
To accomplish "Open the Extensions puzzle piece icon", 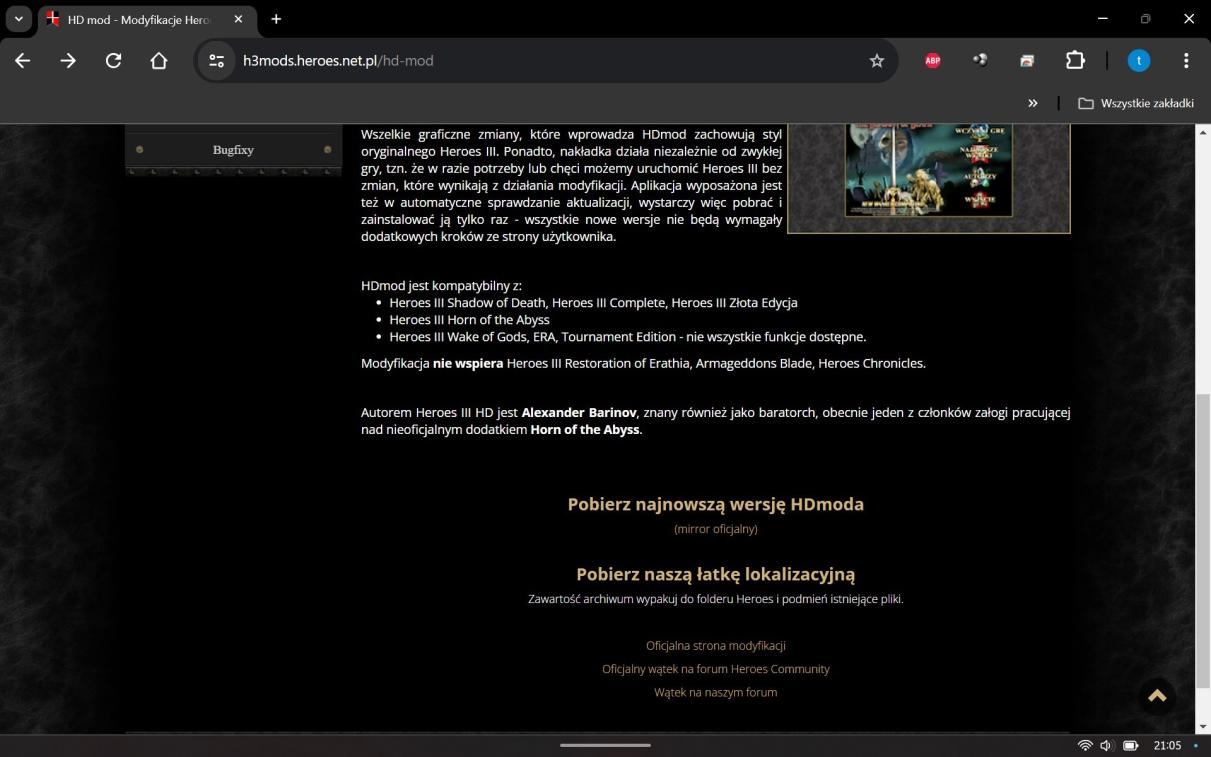I will tap(1075, 60).
